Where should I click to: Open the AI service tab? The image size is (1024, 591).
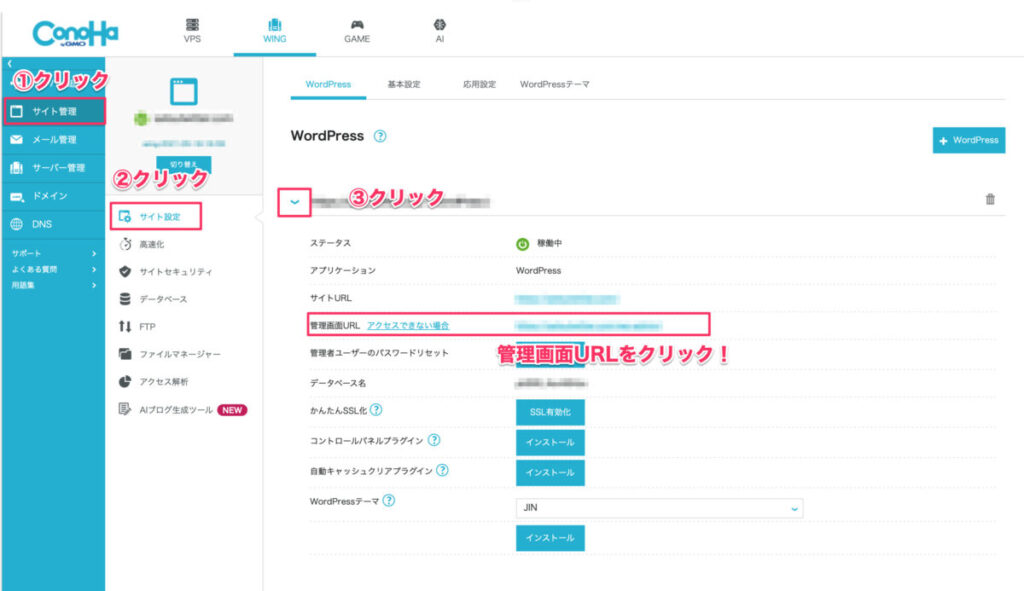pos(440,31)
